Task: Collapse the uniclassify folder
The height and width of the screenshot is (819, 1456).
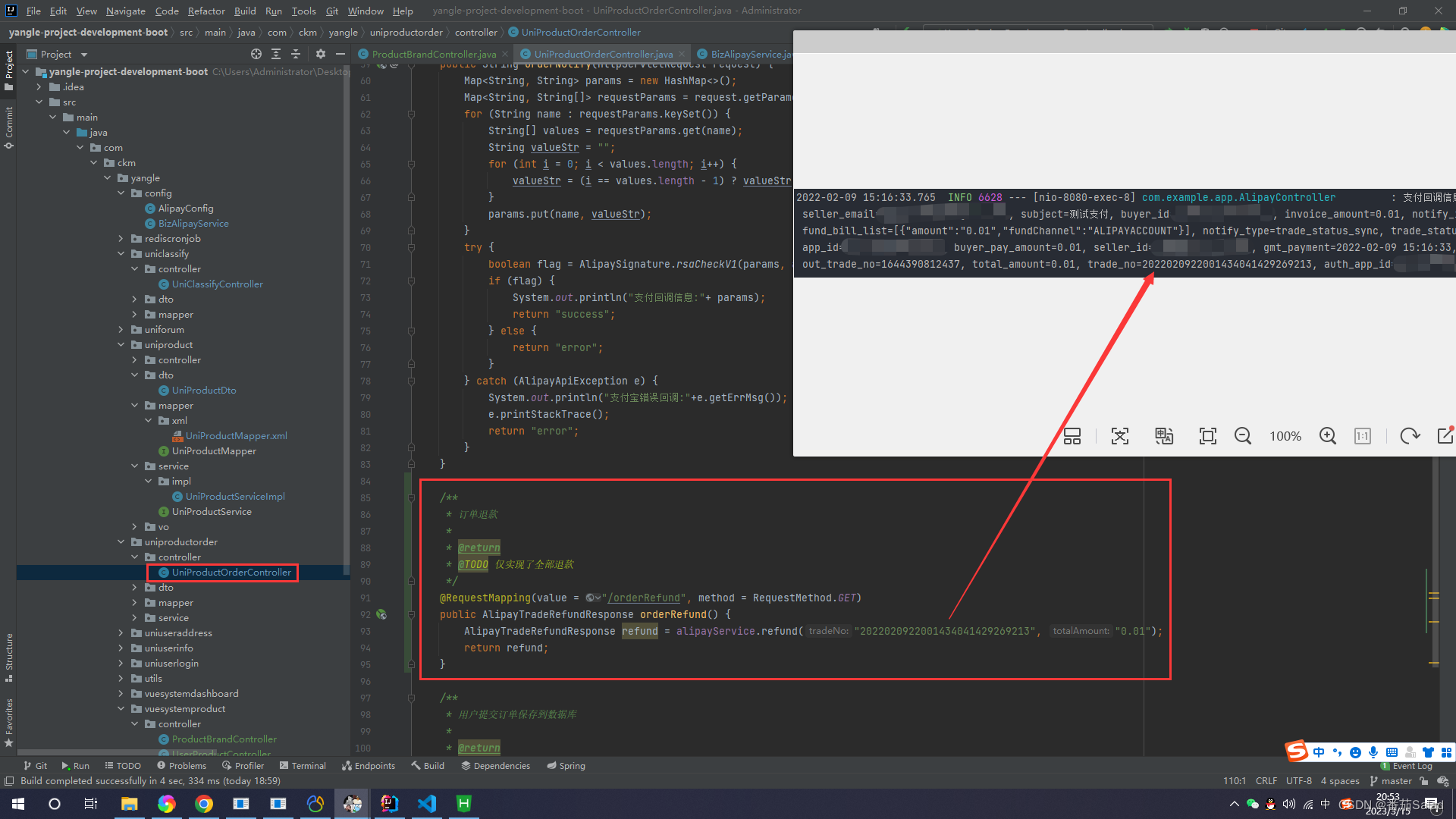Action: coord(121,254)
